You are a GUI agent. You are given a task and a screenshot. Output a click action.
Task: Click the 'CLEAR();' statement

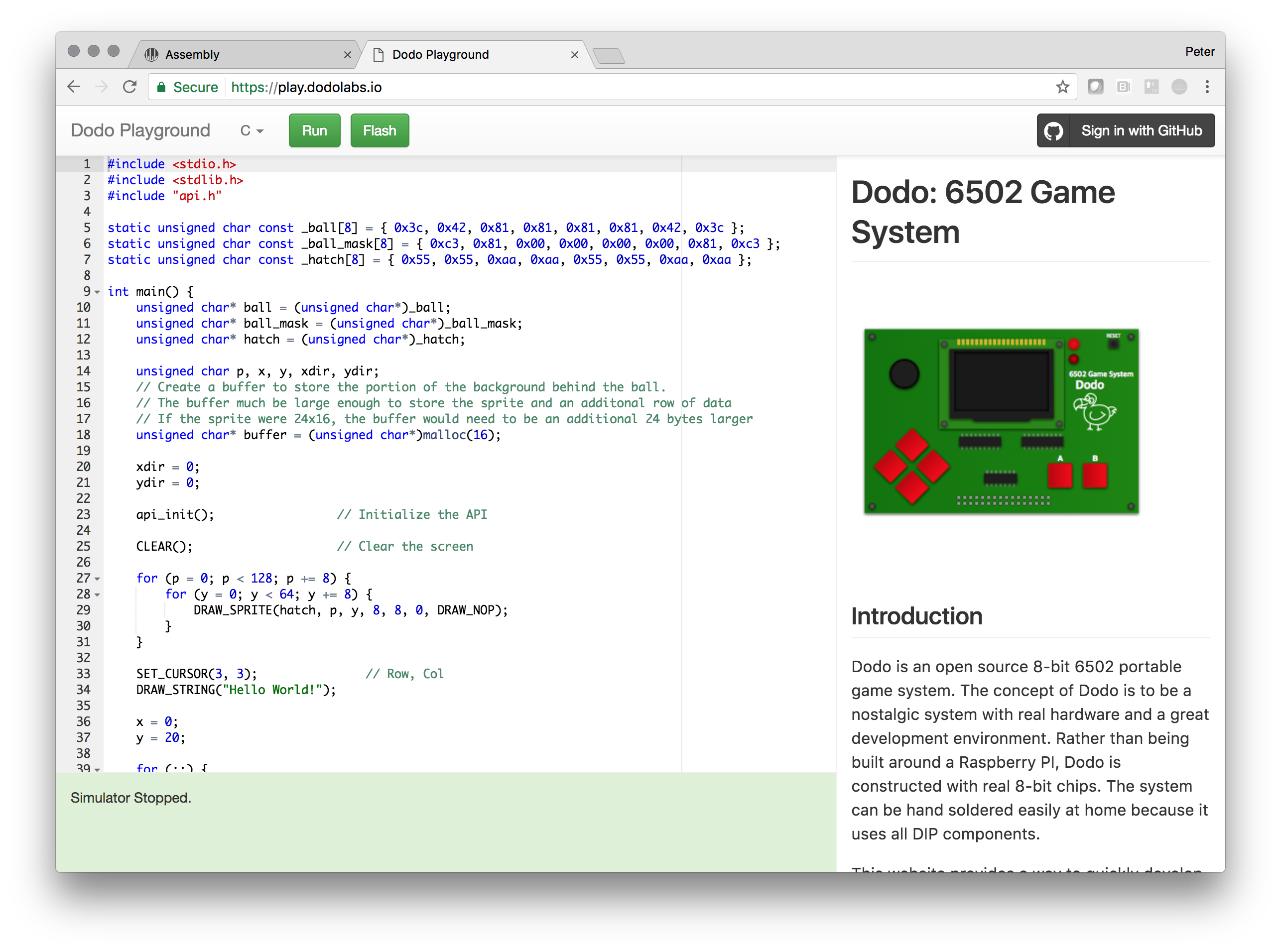click(x=164, y=547)
